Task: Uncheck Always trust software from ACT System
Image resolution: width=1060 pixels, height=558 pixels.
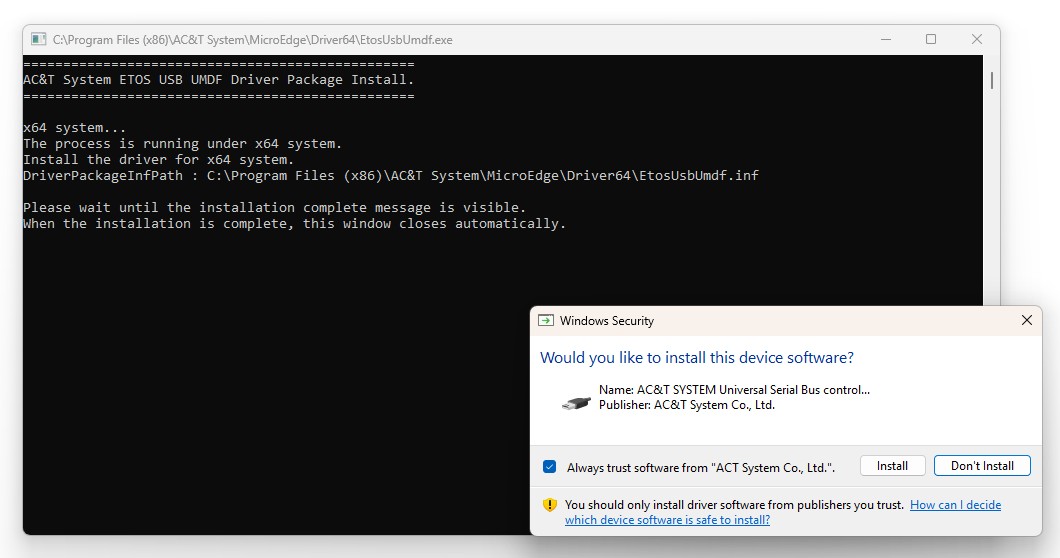Action: pos(550,467)
